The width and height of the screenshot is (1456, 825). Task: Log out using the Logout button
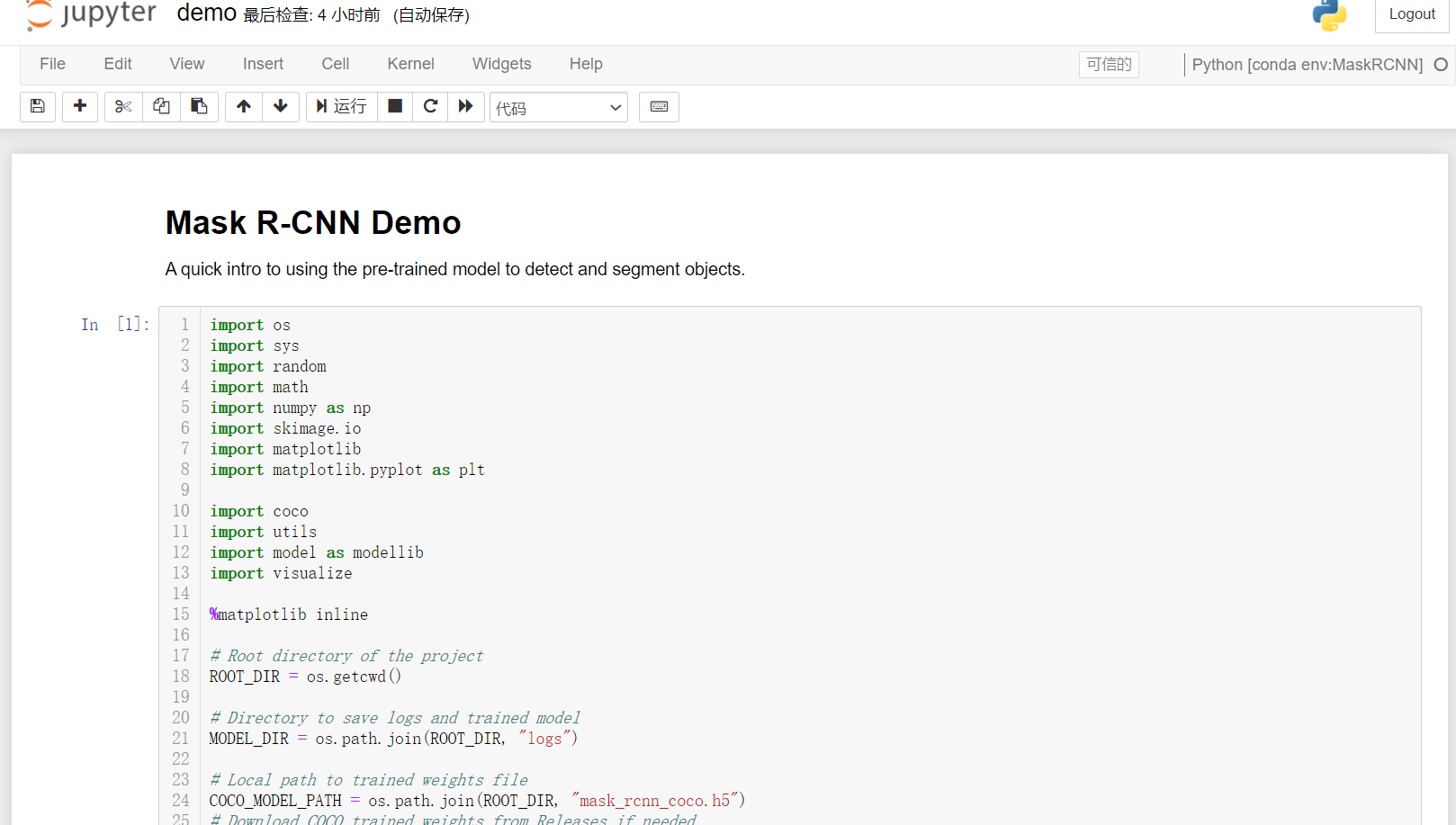coord(1411,13)
